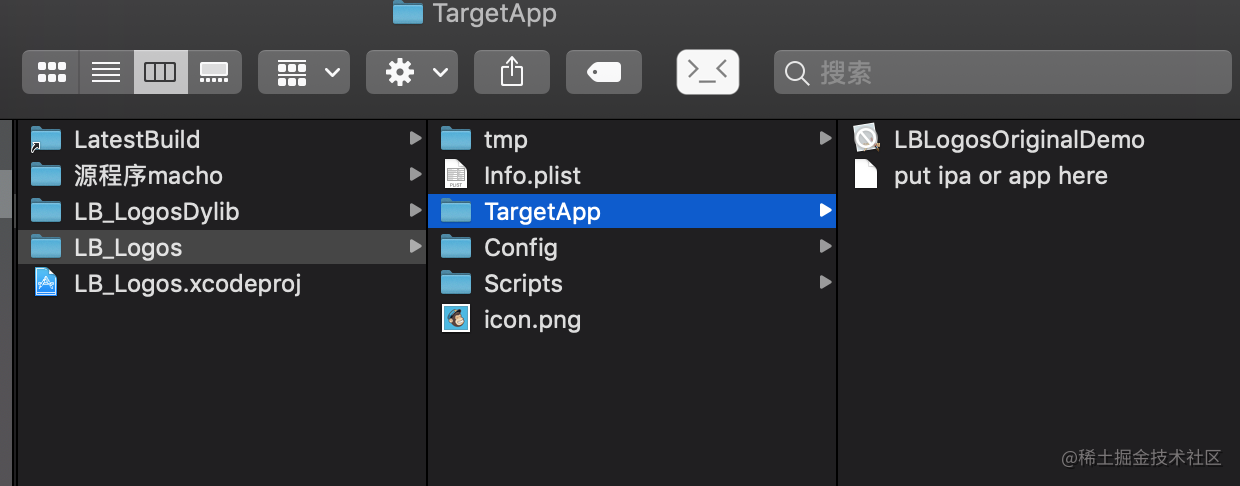The width and height of the screenshot is (1240, 486).
Task: Click into the search field
Action: click(x=1003, y=72)
